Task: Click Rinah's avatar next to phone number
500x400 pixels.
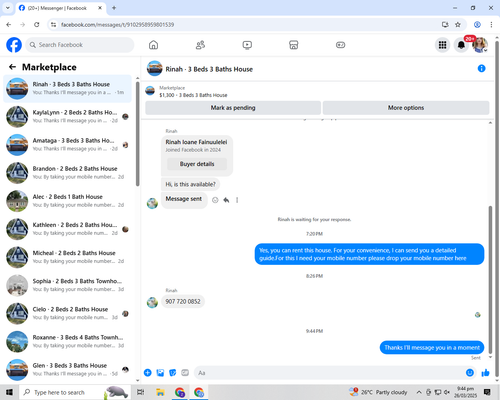Action: pos(152,302)
